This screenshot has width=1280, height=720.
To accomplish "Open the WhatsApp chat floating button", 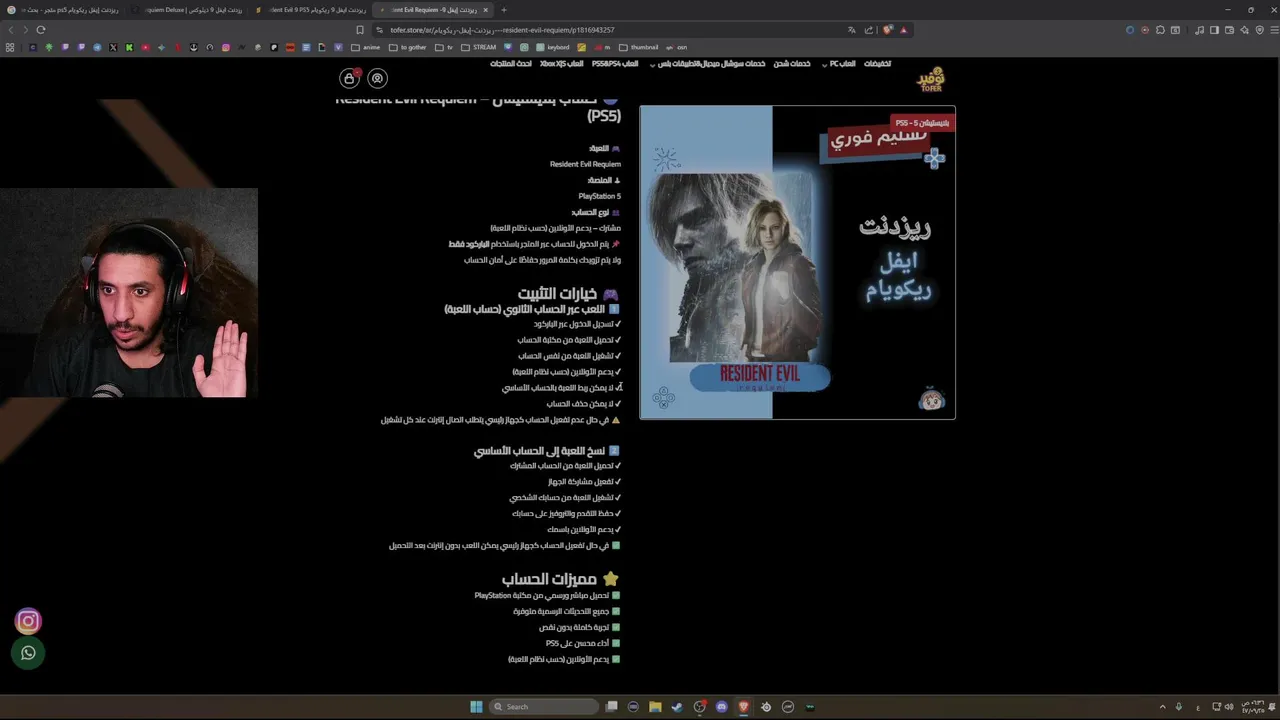I will pyautogui.click(x=28, y=653).
